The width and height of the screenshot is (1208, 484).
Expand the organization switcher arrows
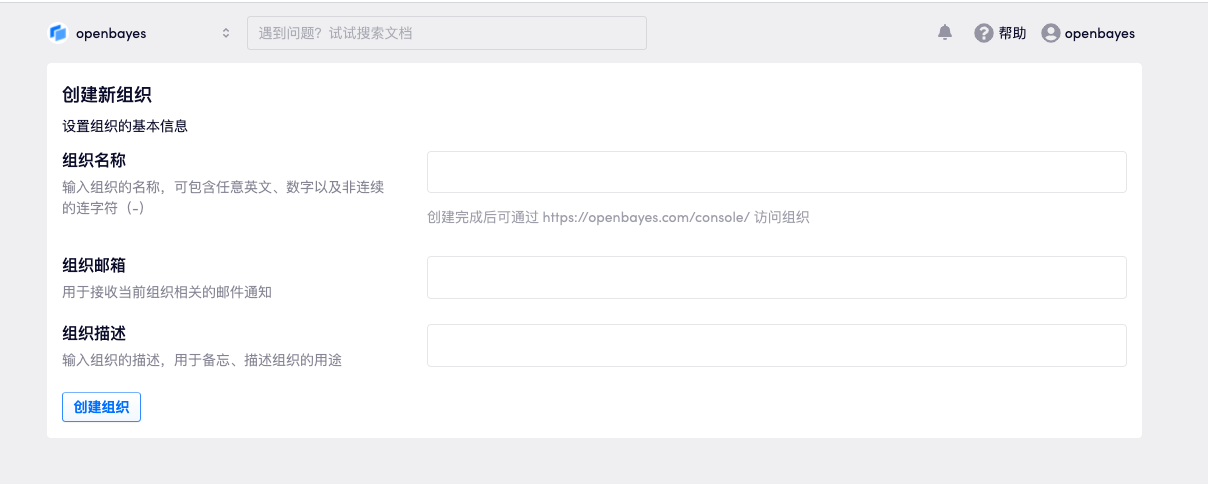(x=226, y=33)
